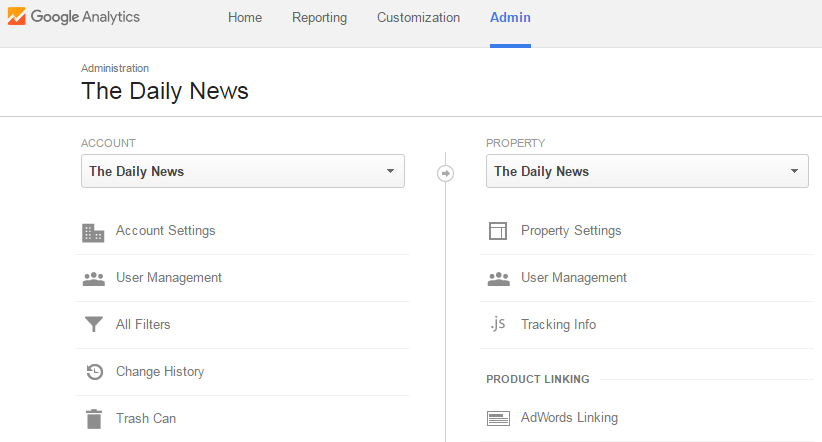Open Trash Can link
Image resolution: width=822 pixels, height=442 pixels.
[x=146, y=418]
